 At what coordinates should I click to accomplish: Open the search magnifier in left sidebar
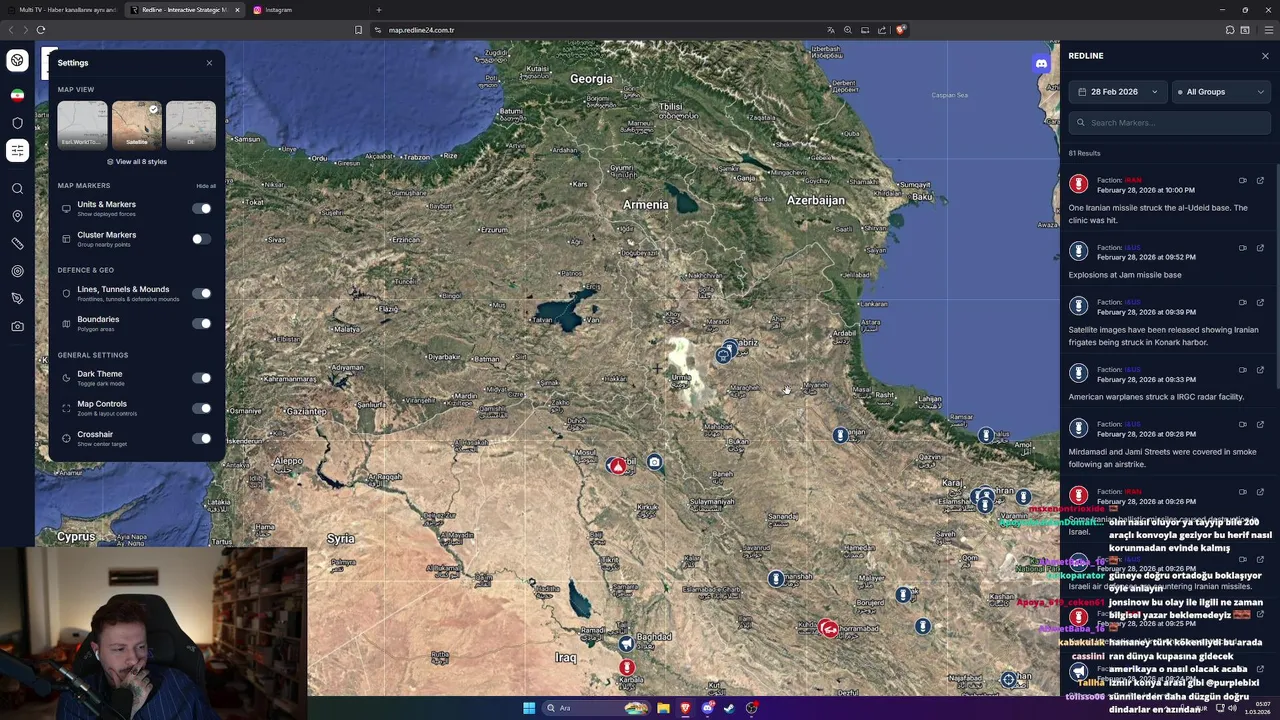(x=17, y=188)
